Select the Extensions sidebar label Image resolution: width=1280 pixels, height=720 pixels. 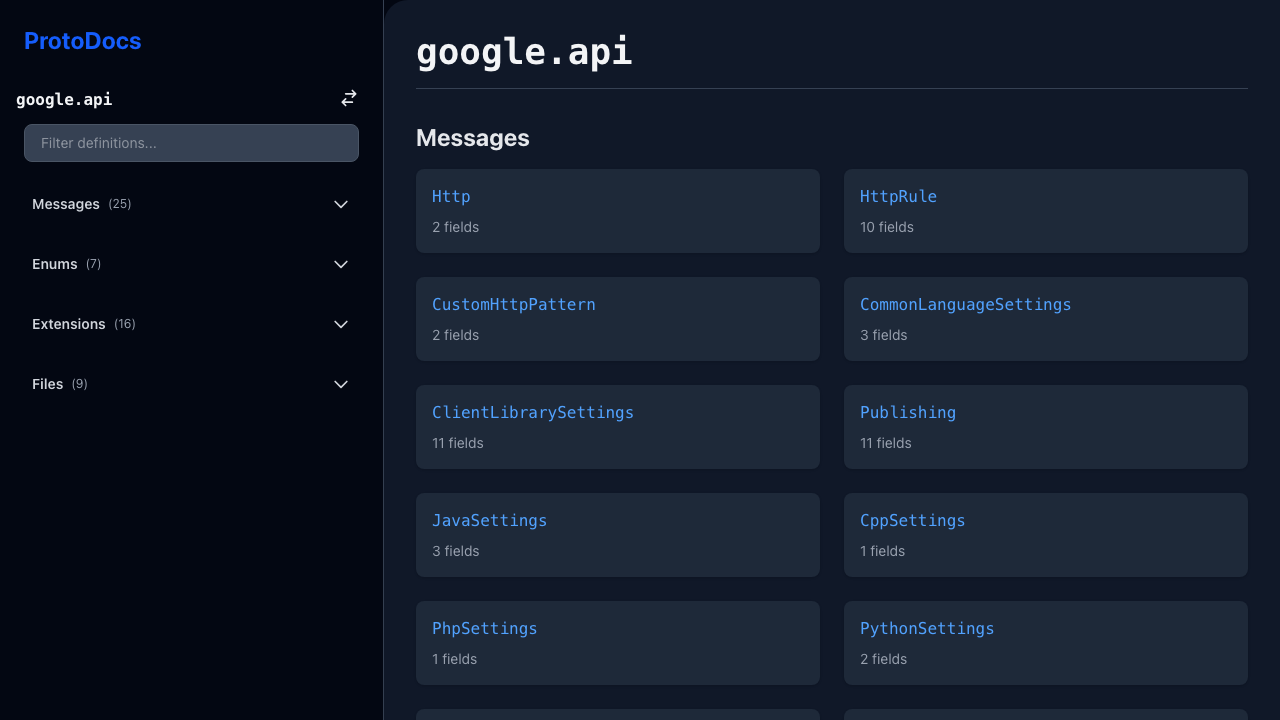tap(69, 324)
